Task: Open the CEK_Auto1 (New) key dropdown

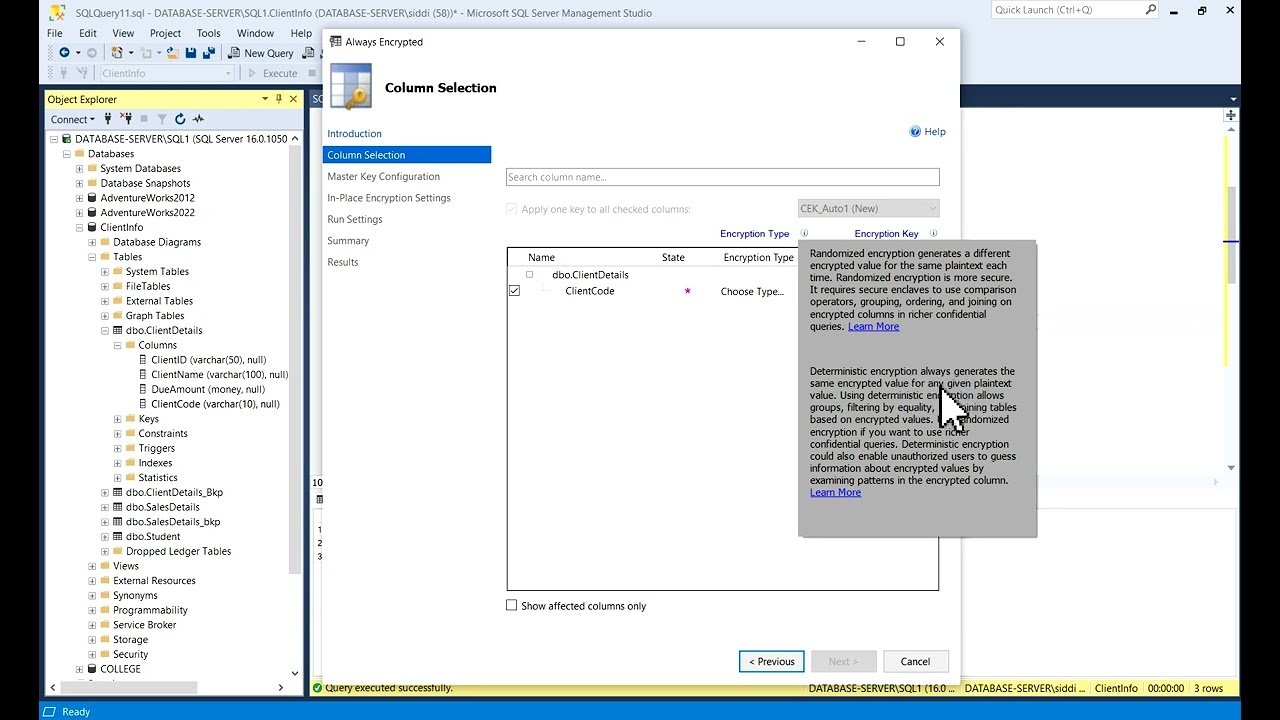Action: click(x=868, y=208)
